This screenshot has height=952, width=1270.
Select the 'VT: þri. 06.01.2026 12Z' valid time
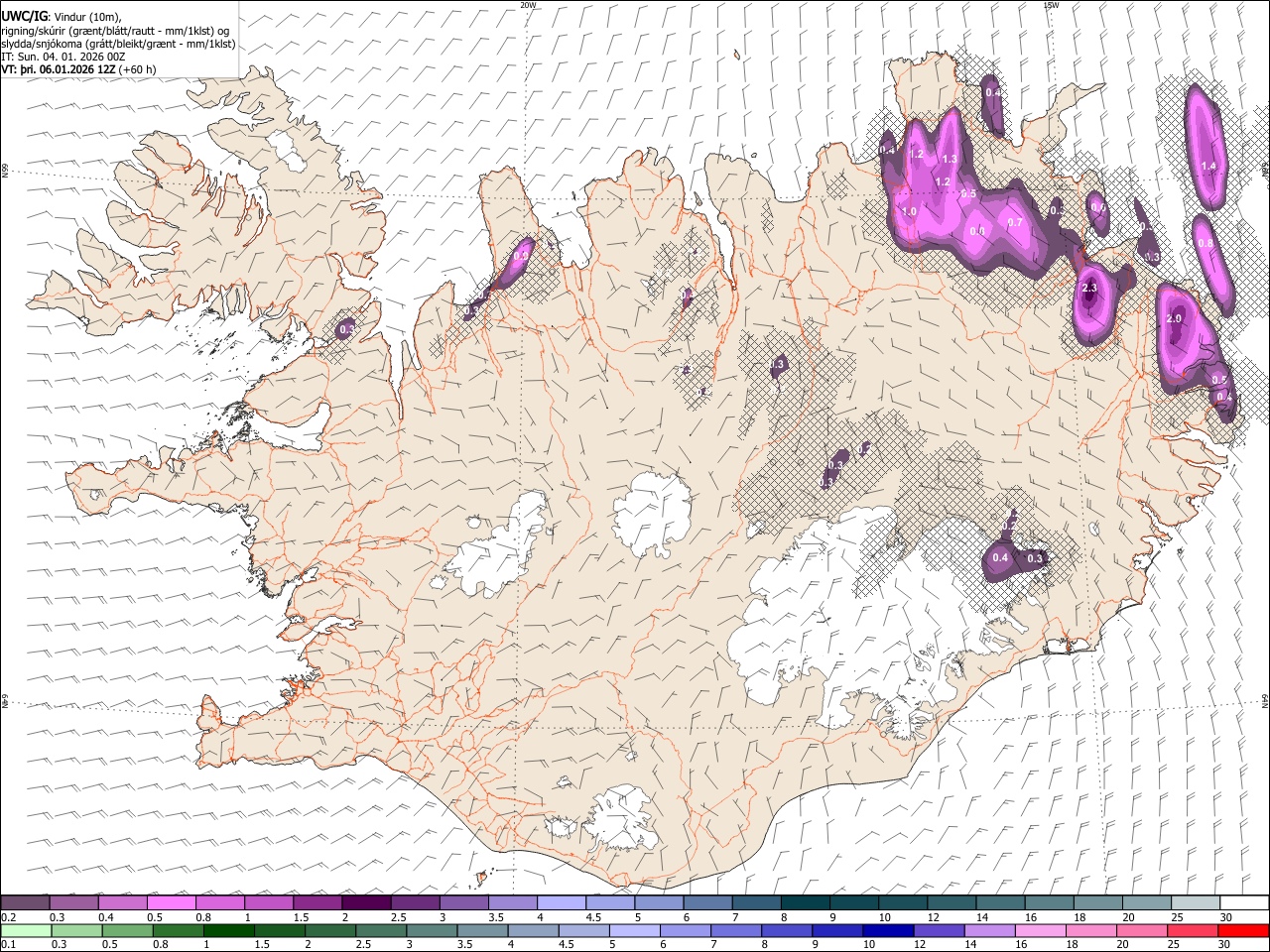[x=58, y=69]
